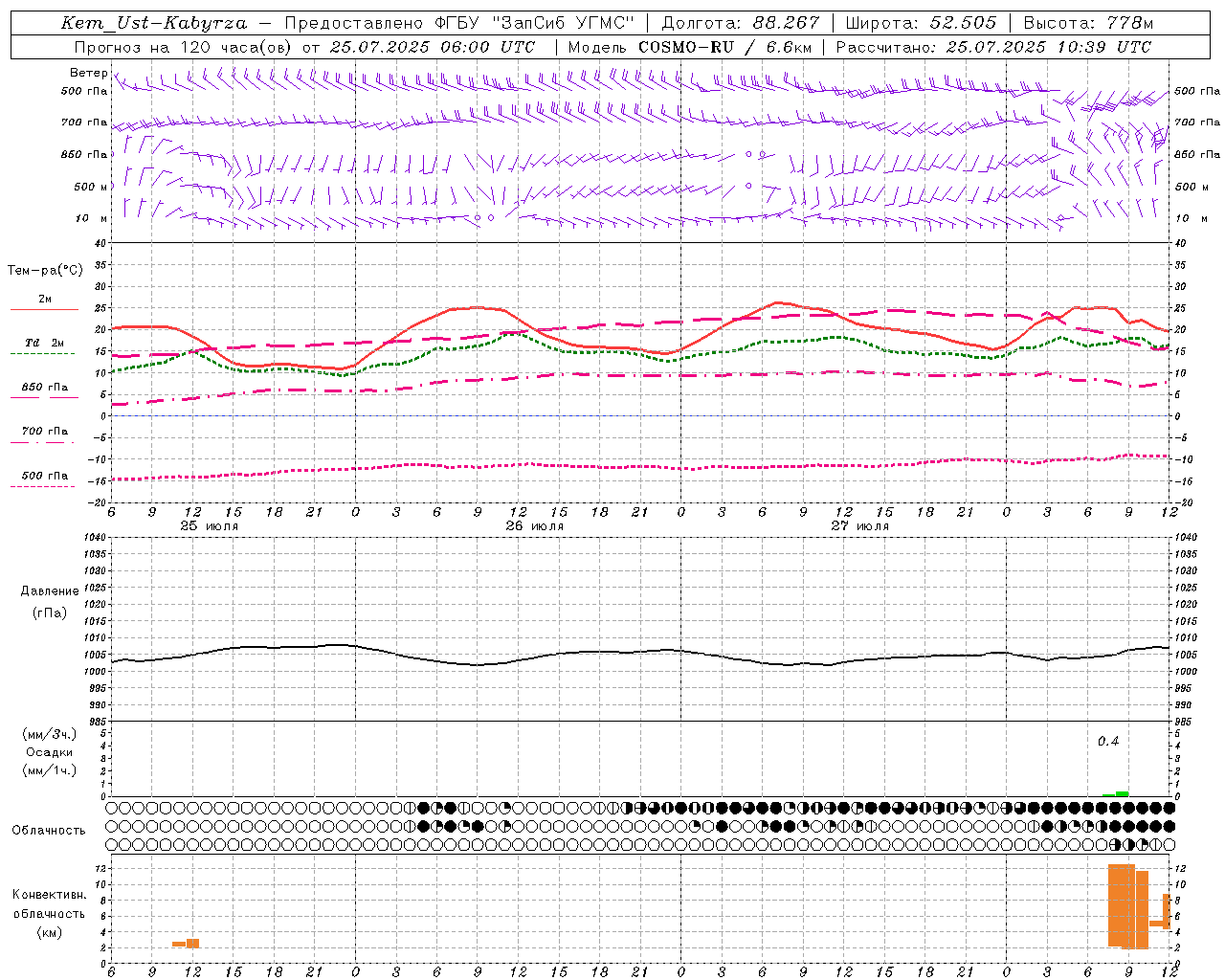
Task: Click the Облачность cloud cover label
Action: [x=49, y=830]
